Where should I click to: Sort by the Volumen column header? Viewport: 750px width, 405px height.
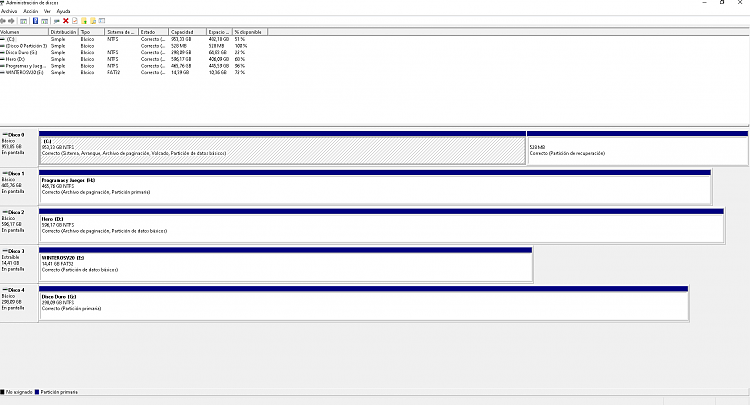click(x=24, y=32)
